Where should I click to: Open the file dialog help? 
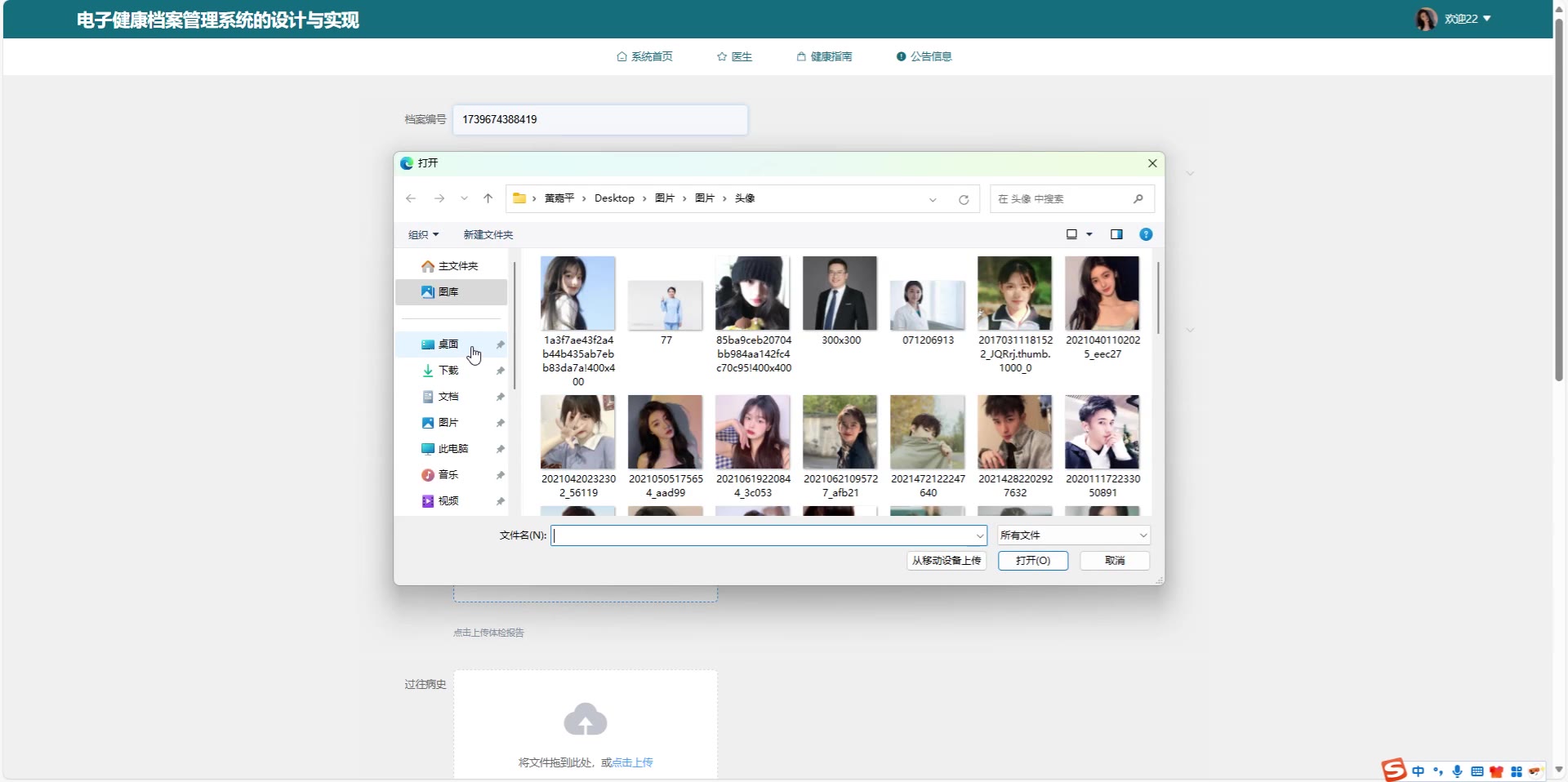click(x=1146, y=234)
